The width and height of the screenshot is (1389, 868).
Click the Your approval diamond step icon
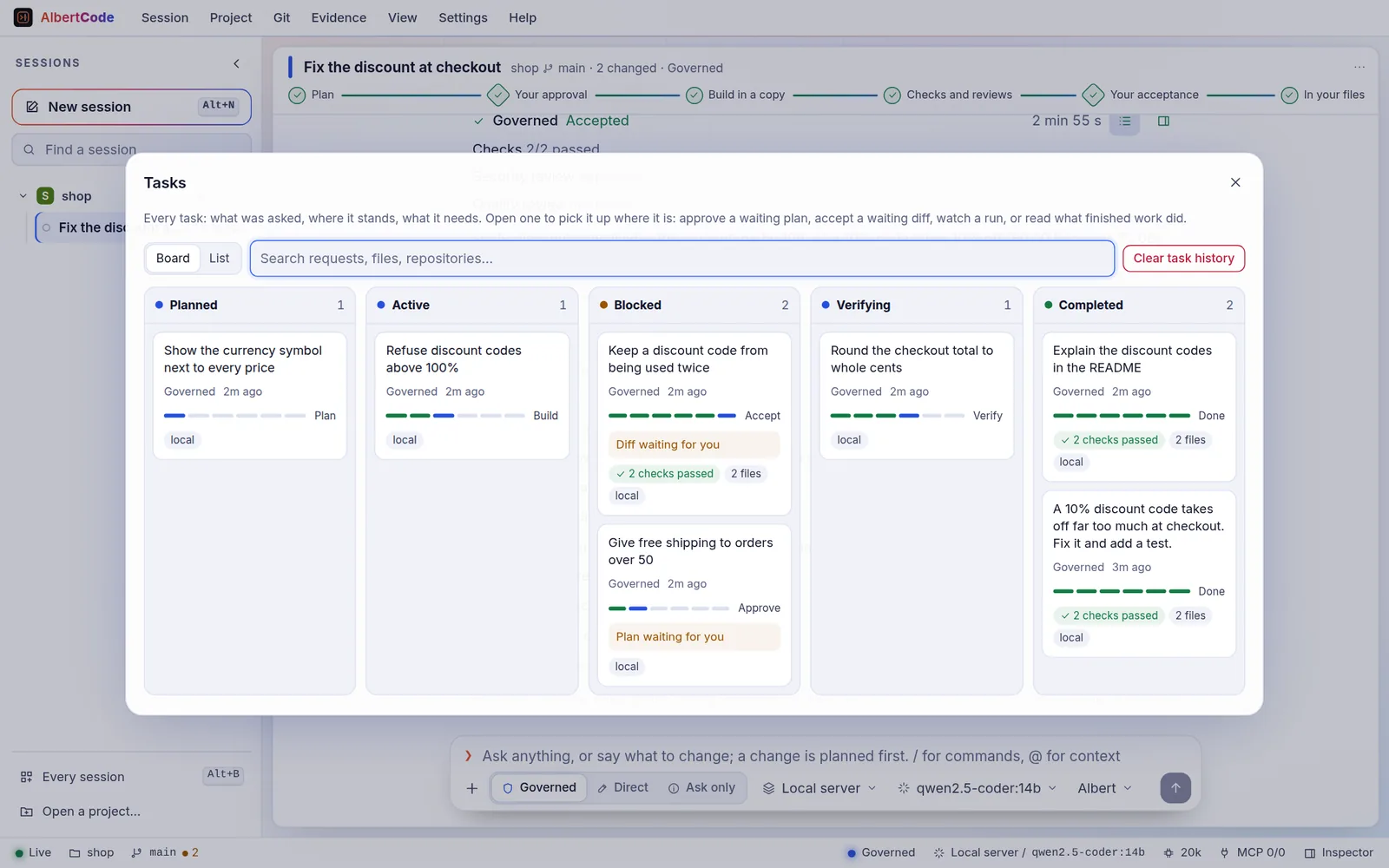[x=498, y=95]
